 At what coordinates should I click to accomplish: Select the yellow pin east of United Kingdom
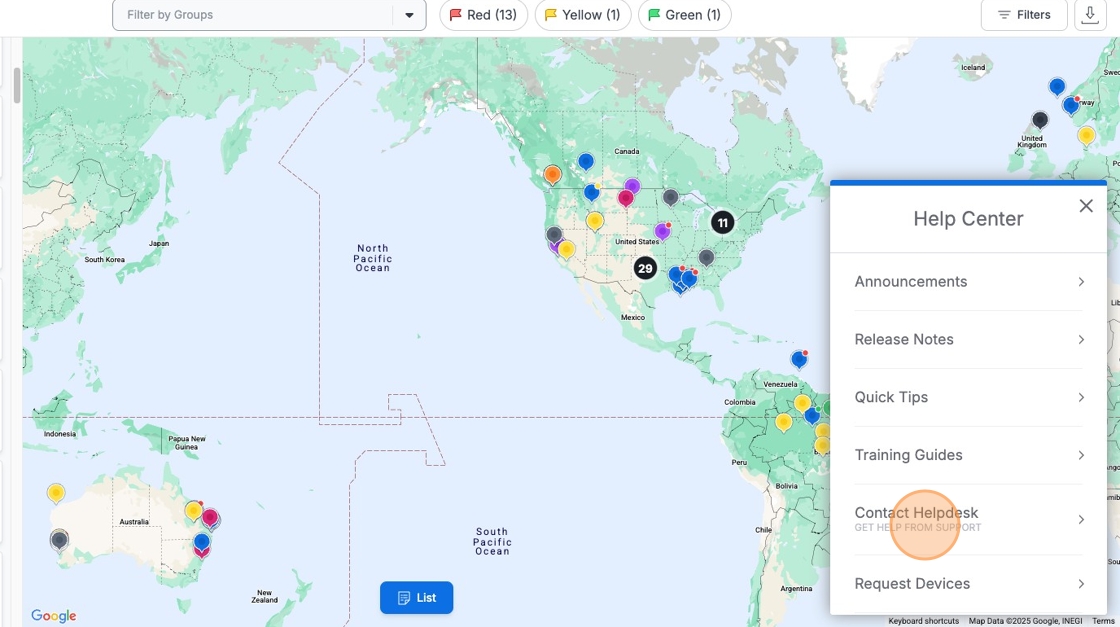click(1086, 136)
